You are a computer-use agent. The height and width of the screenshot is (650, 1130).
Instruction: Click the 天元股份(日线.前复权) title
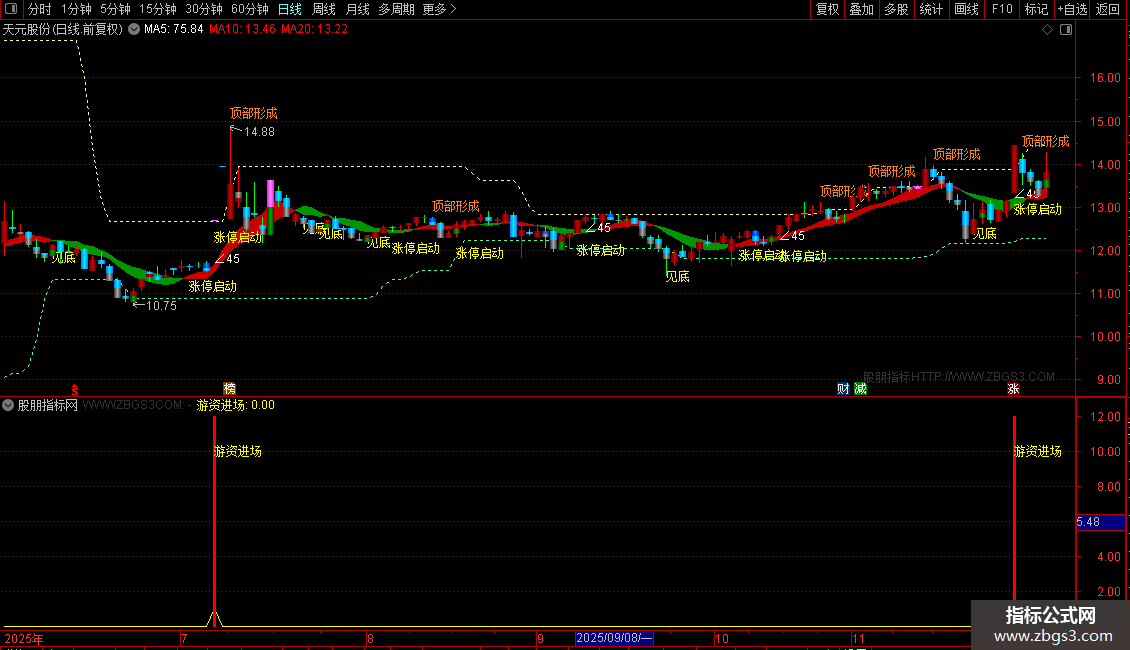coord(63,30)
